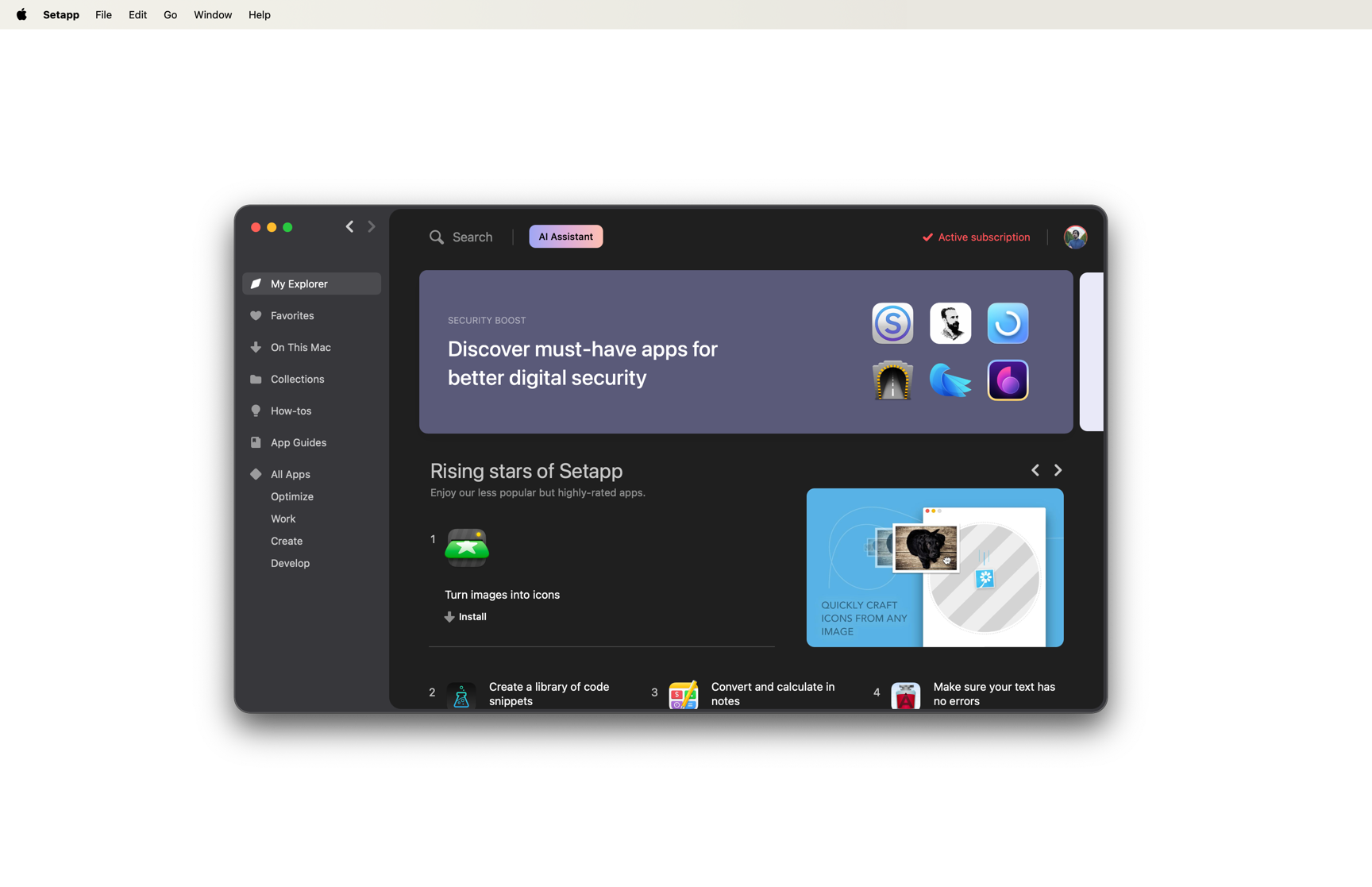Go to On This Mac
Image resolution: width=1372 pixels, height=887 pixels.
311,347
